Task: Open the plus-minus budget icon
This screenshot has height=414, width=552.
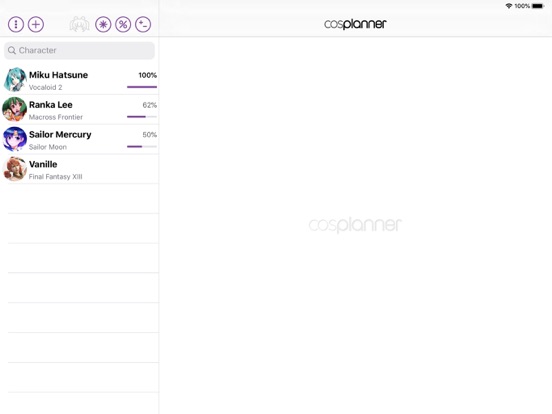Action: tap(143, 24)
